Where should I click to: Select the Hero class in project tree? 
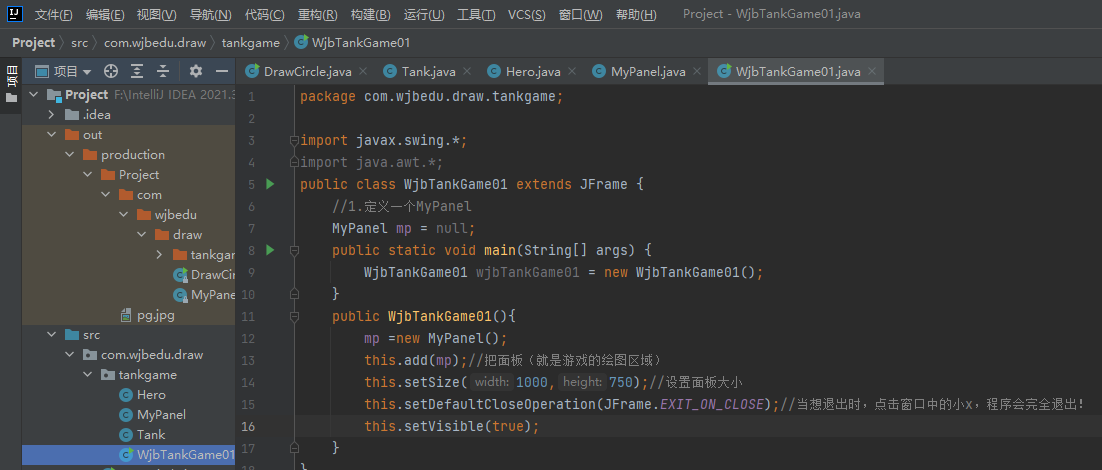click(151, 395)
